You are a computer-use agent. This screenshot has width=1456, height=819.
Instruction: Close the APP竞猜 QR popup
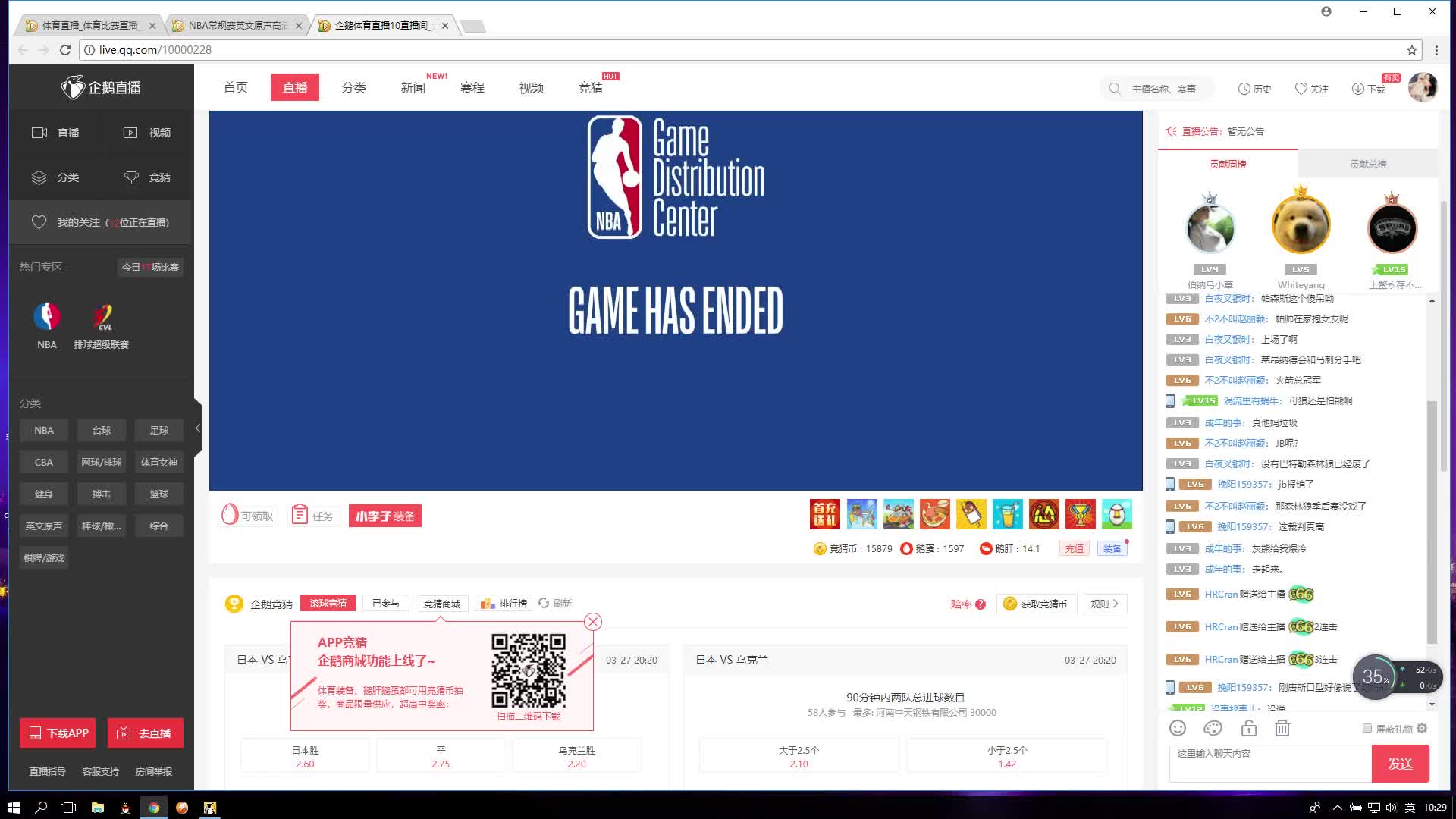(x=593, y=622)
